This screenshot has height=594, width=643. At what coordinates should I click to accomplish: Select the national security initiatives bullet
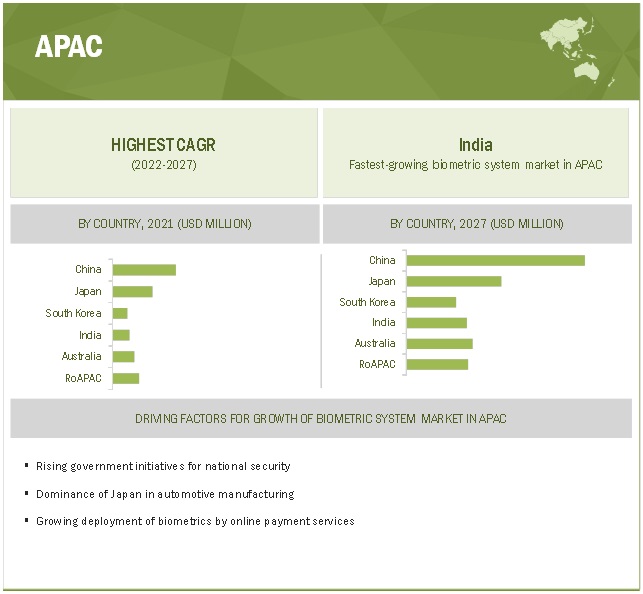click(x=163, y=466)
